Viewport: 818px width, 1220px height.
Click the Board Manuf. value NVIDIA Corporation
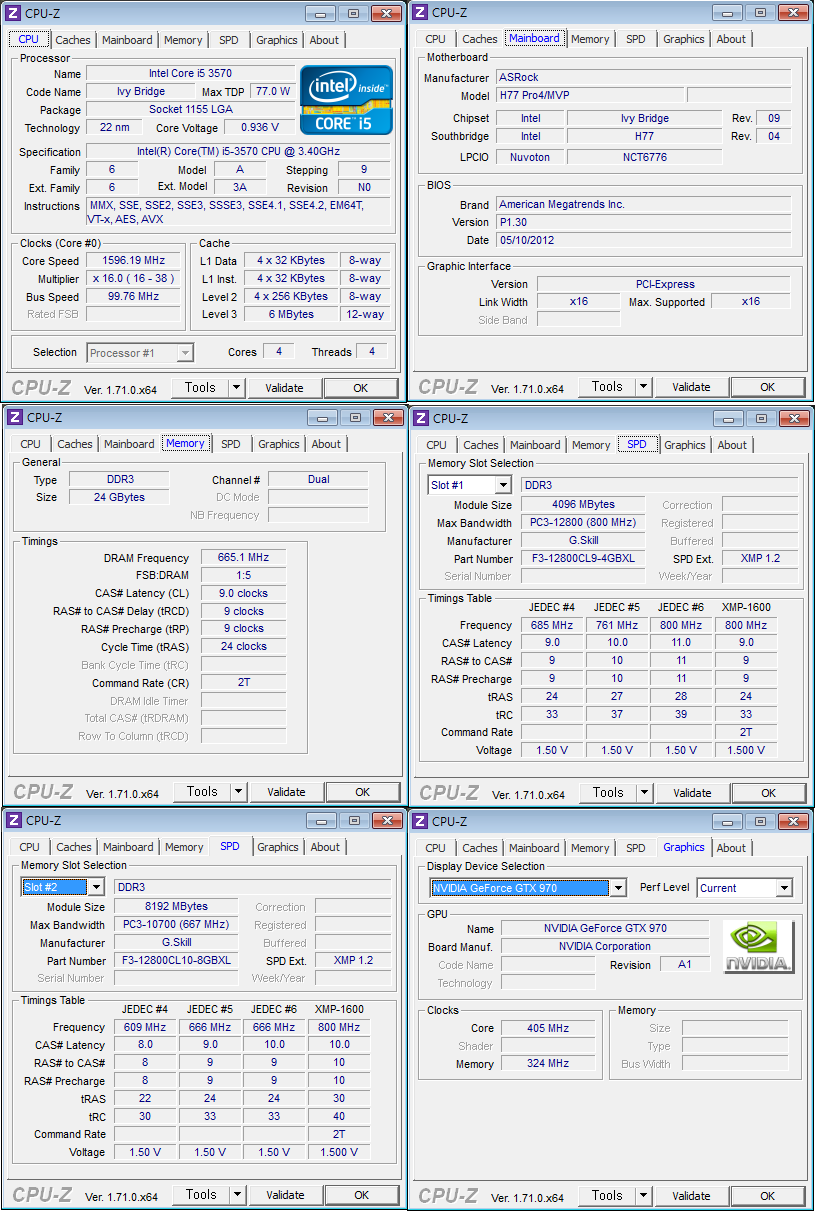pos(605,946)
